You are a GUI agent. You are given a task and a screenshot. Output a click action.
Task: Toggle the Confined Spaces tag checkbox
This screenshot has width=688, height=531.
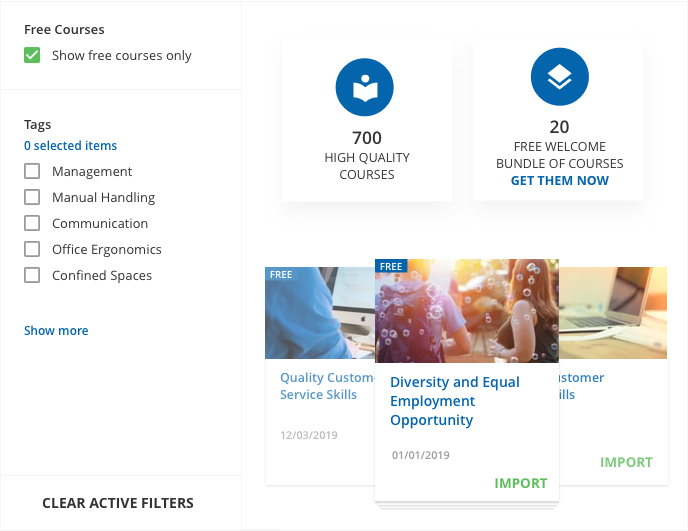[32, 276]
